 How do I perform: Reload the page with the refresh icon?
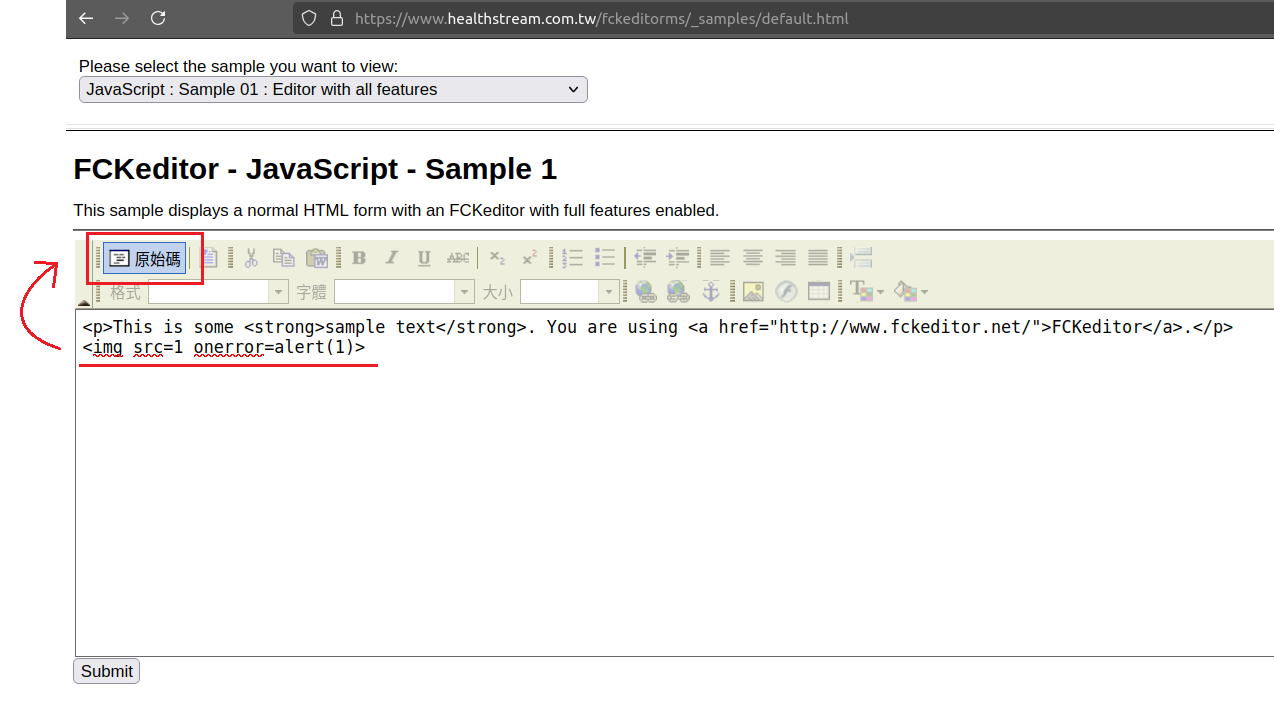(x=158, y=18)
